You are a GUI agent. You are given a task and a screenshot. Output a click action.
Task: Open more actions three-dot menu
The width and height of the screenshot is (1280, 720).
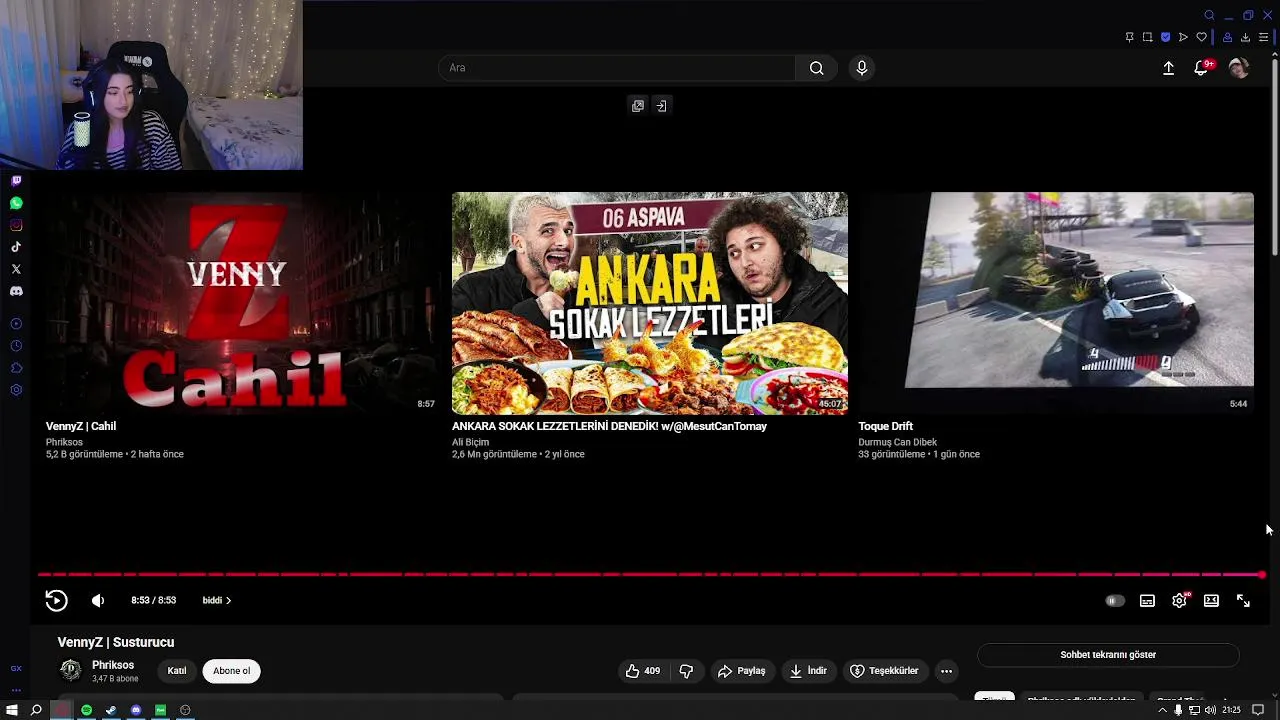pos(946,671)
